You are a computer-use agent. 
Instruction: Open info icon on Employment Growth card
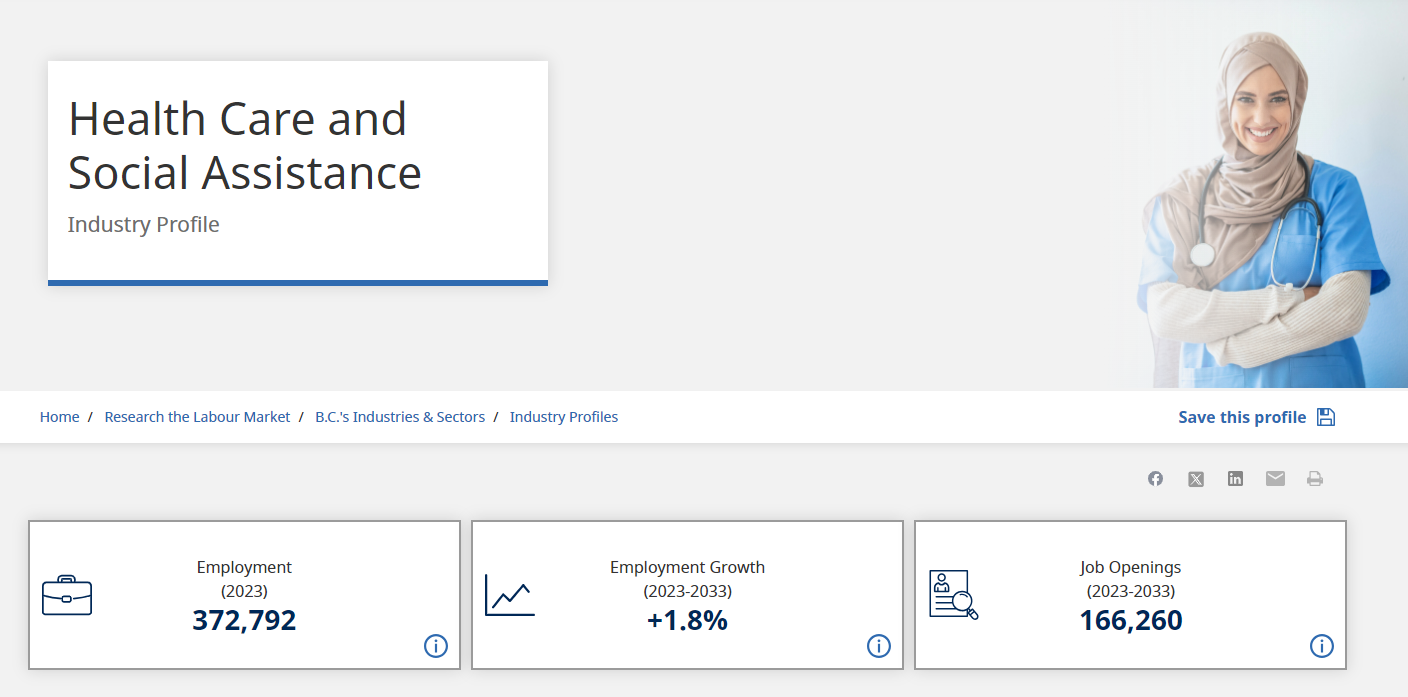879,646
